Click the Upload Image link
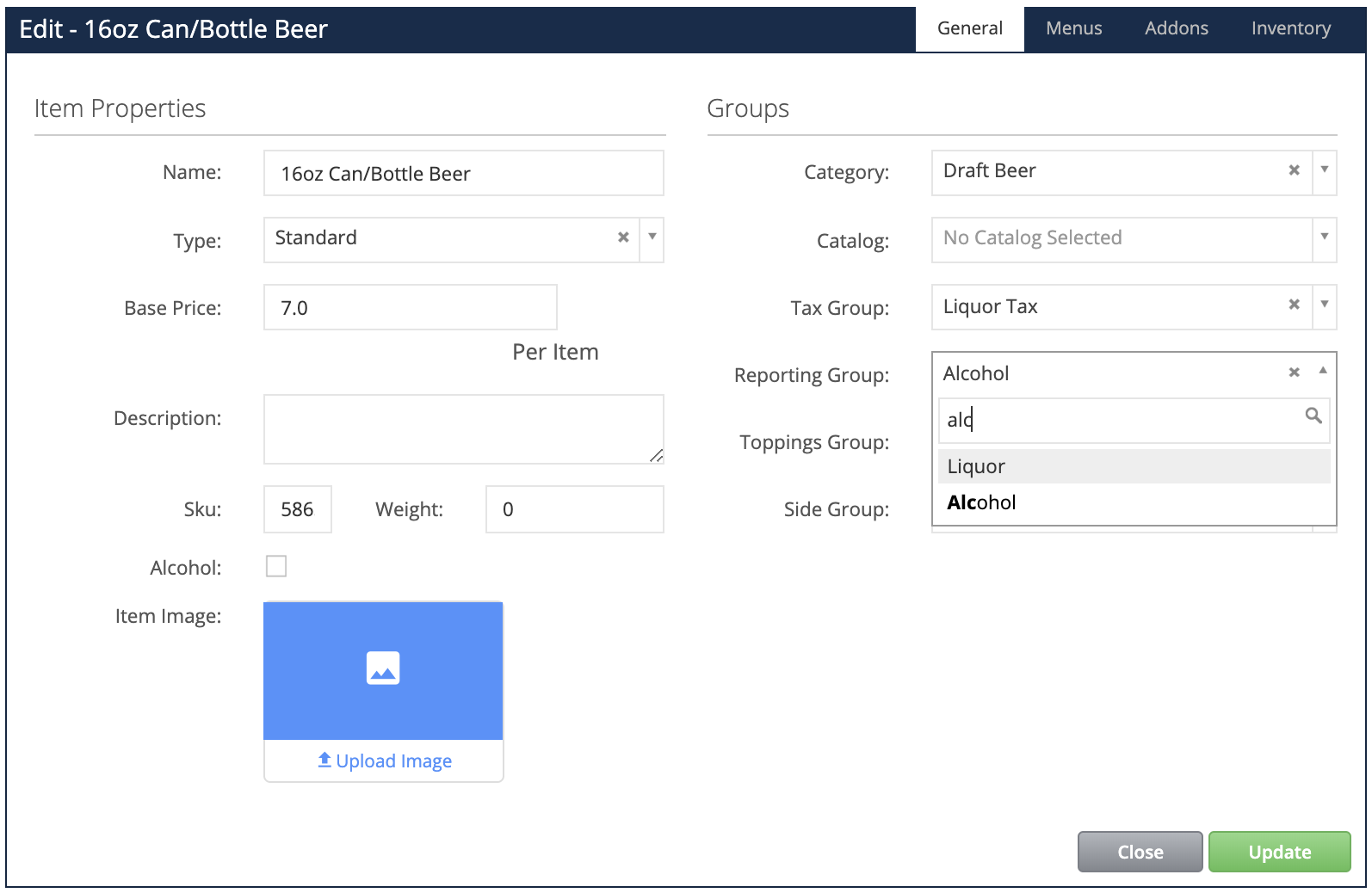1372x893 pixels. 385,761
